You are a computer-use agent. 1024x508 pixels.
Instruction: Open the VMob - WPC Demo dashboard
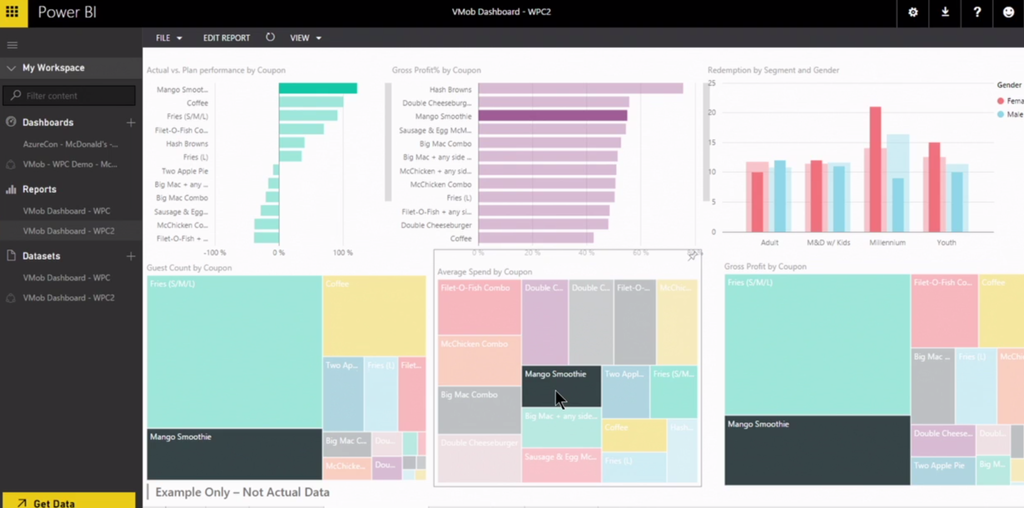point(71,165)
